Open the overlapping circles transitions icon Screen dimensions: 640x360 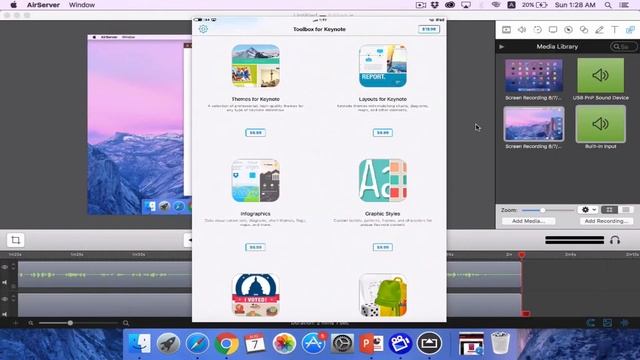pyautogui.click(x=584, y=30)
